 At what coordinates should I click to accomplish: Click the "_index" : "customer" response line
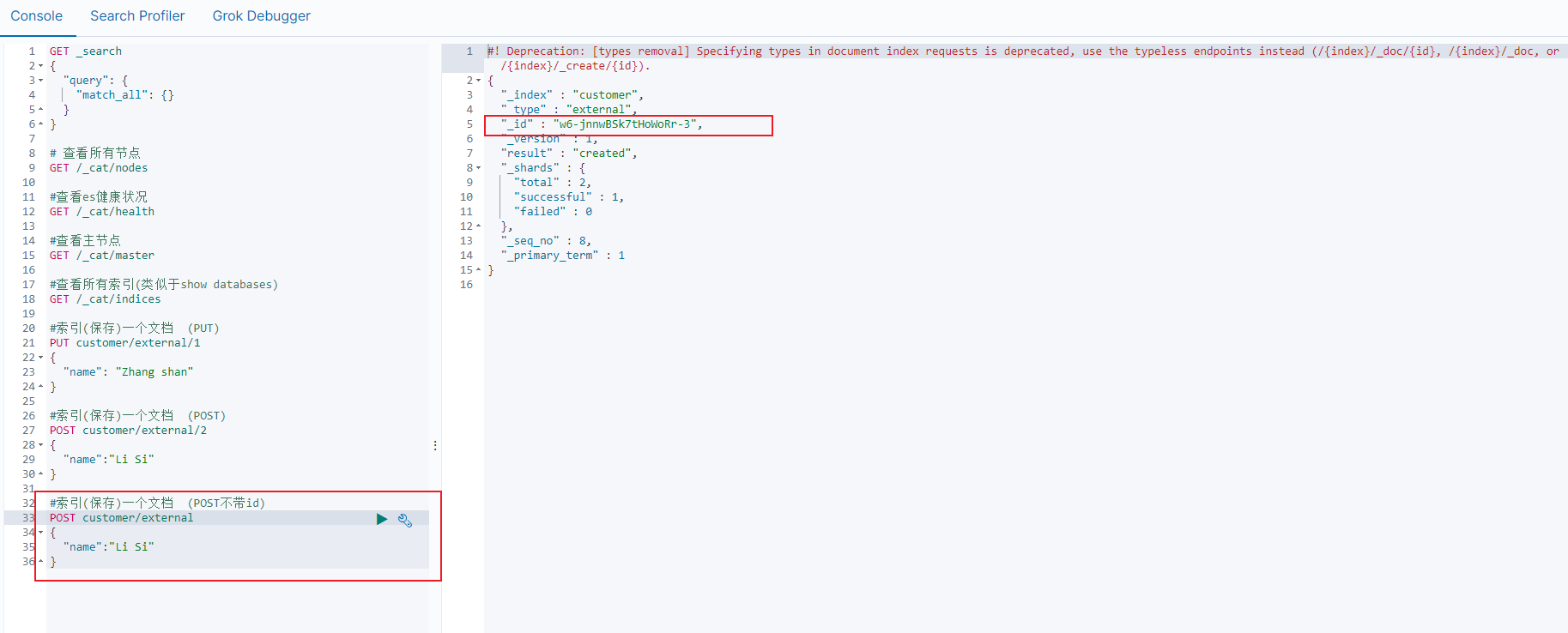tap(572, 95)
